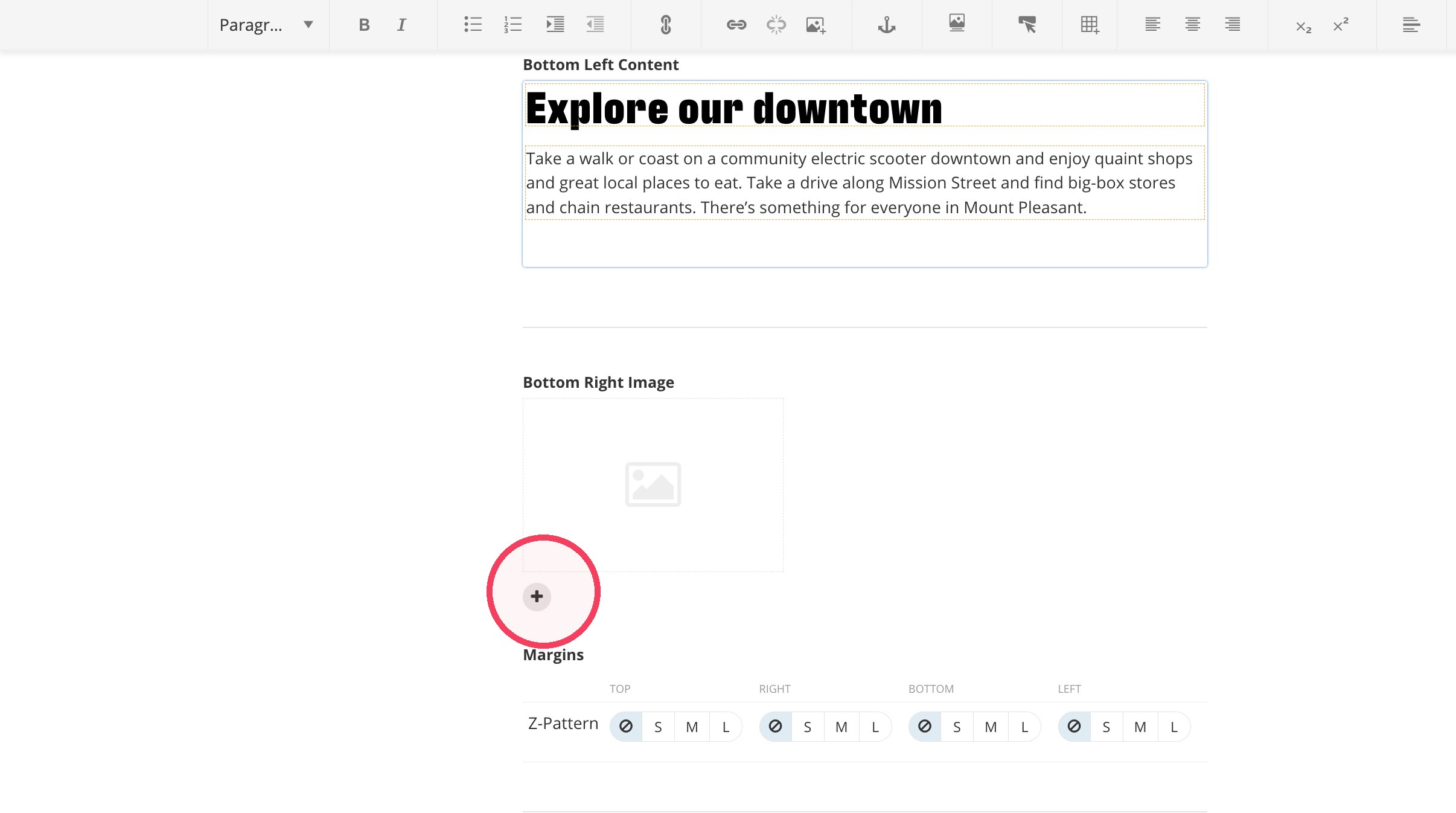Center align the text
1456x813 pixels.
click(x=1192, y=25)
